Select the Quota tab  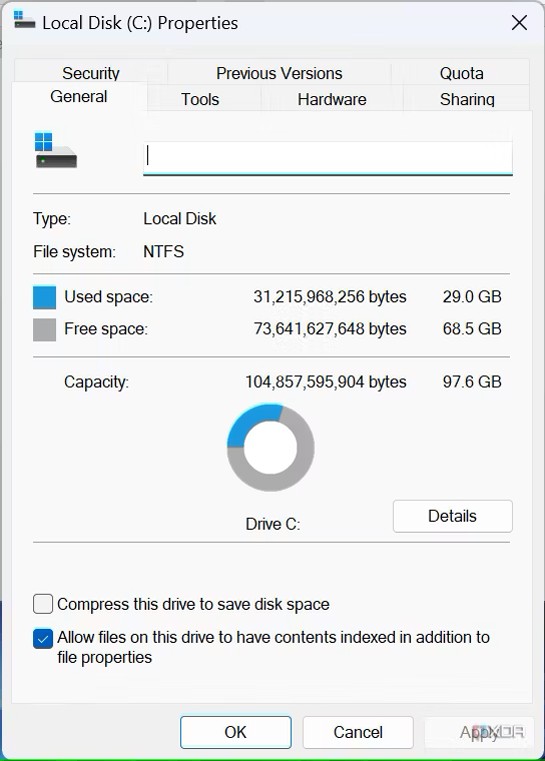point(461,73)
